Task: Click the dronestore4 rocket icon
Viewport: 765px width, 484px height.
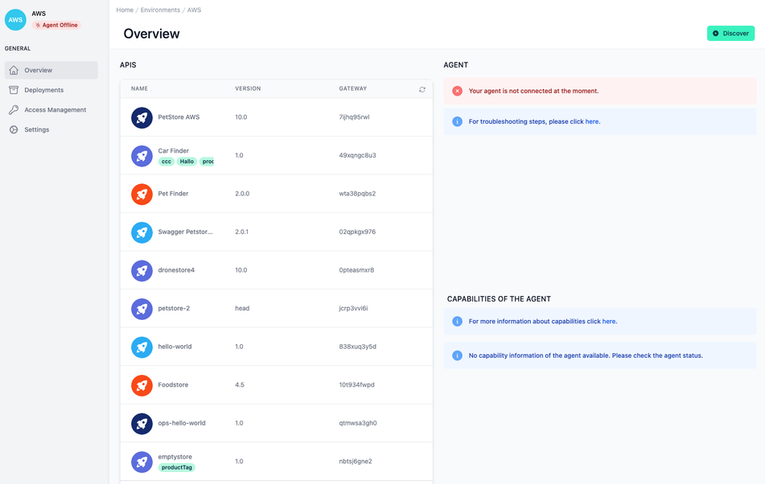Action: [142, 270]
